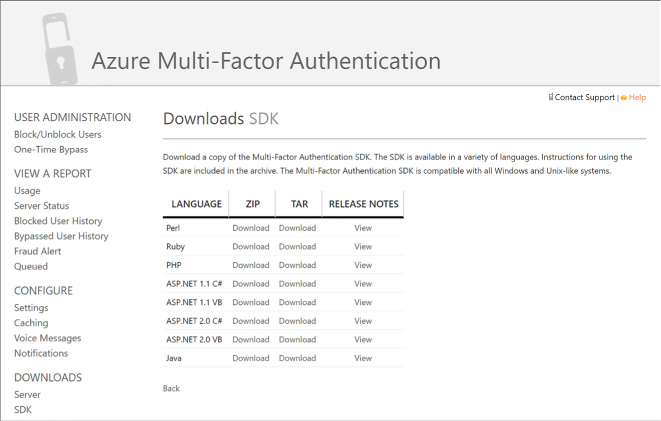Download PHP SDK as ZIP

point(251,265)
